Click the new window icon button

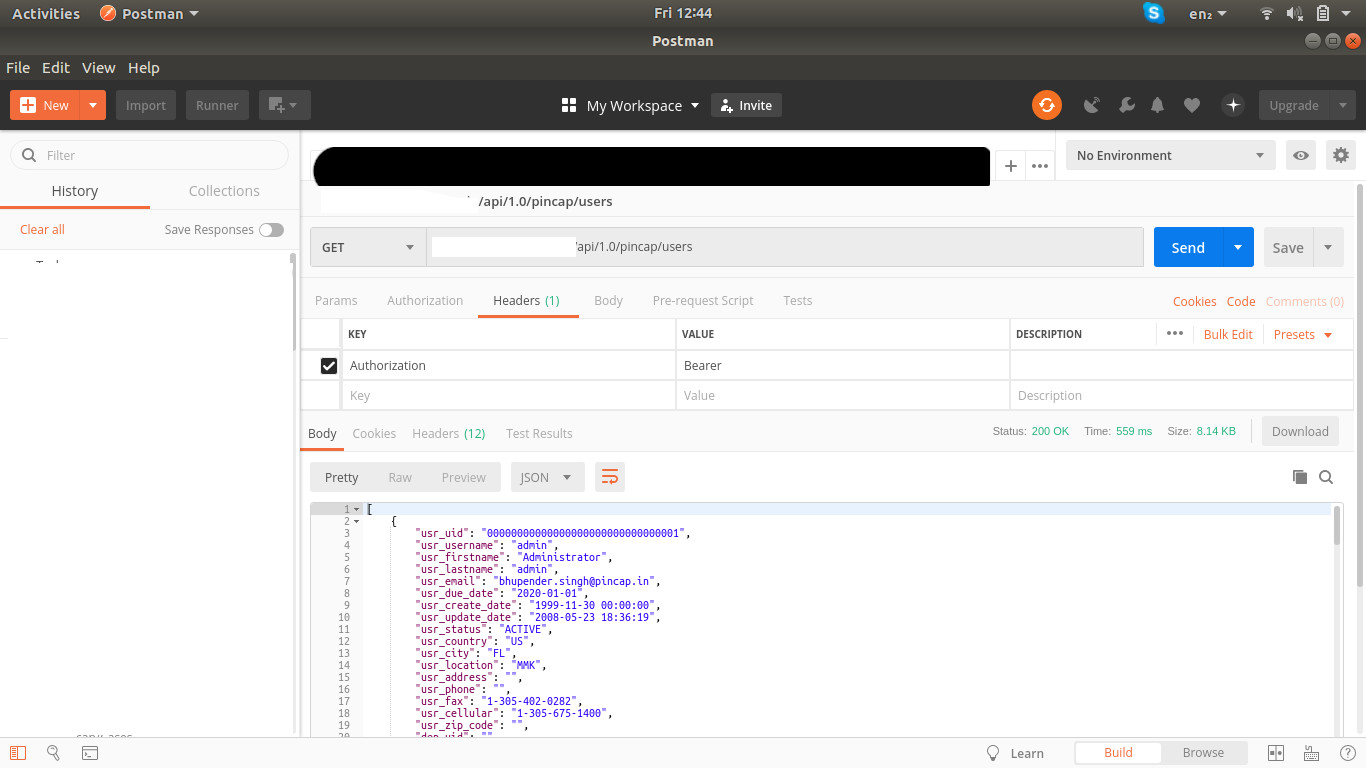coord(285,105)
